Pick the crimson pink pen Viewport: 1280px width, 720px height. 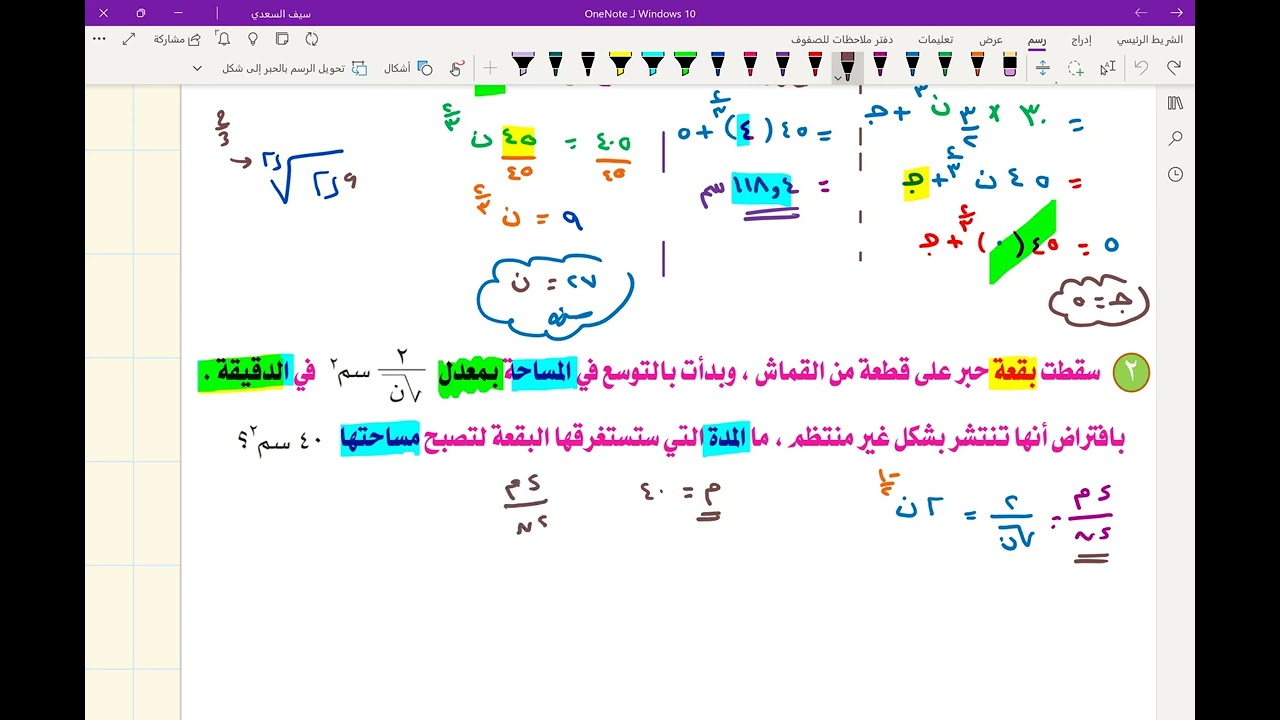750,66
